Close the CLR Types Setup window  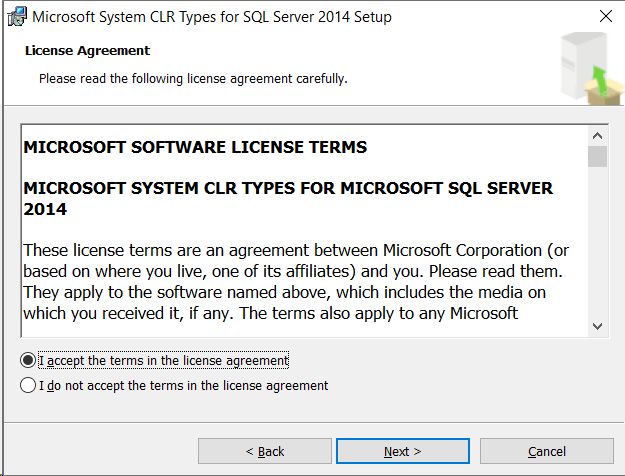605,16
